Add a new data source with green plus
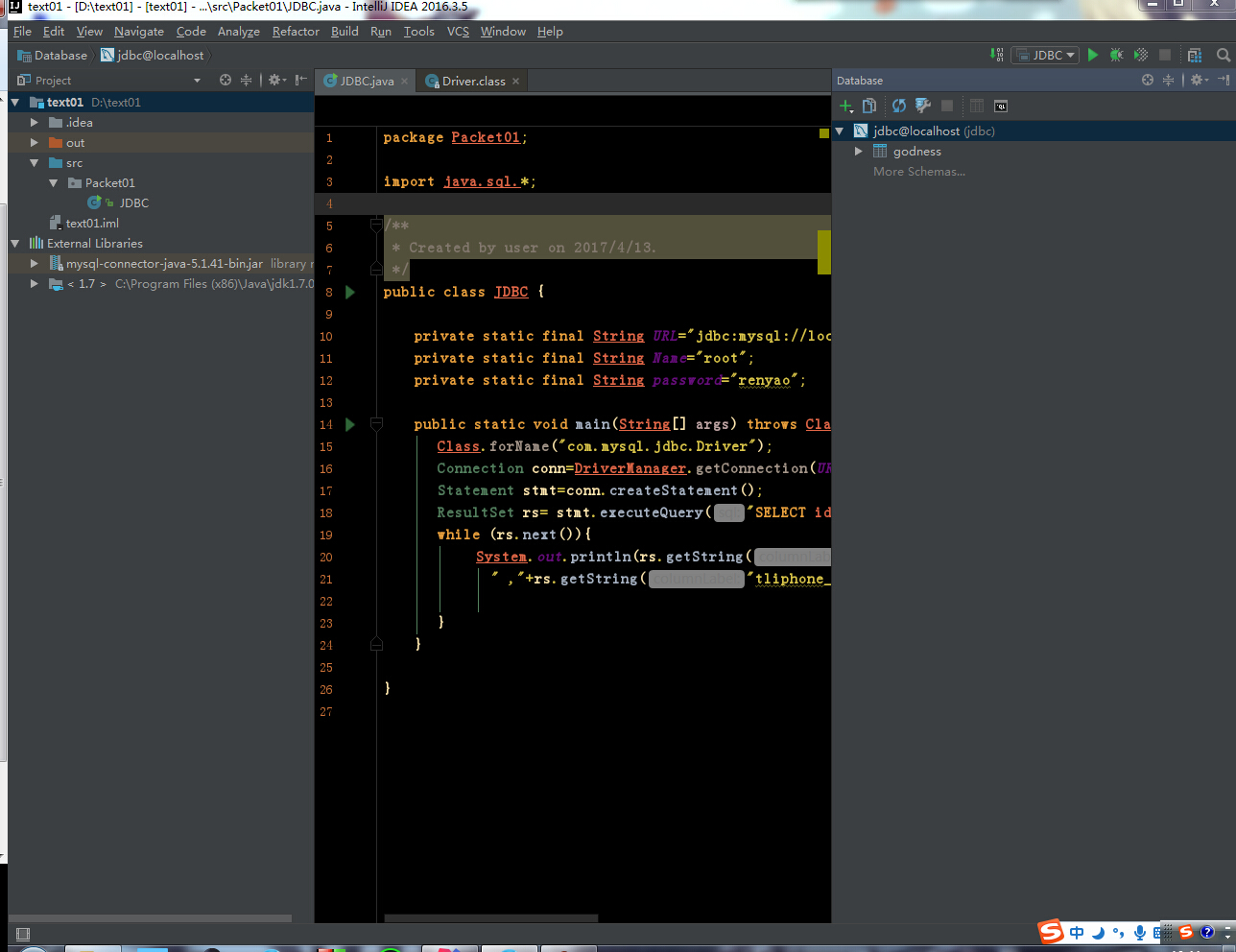 point(845,107)
